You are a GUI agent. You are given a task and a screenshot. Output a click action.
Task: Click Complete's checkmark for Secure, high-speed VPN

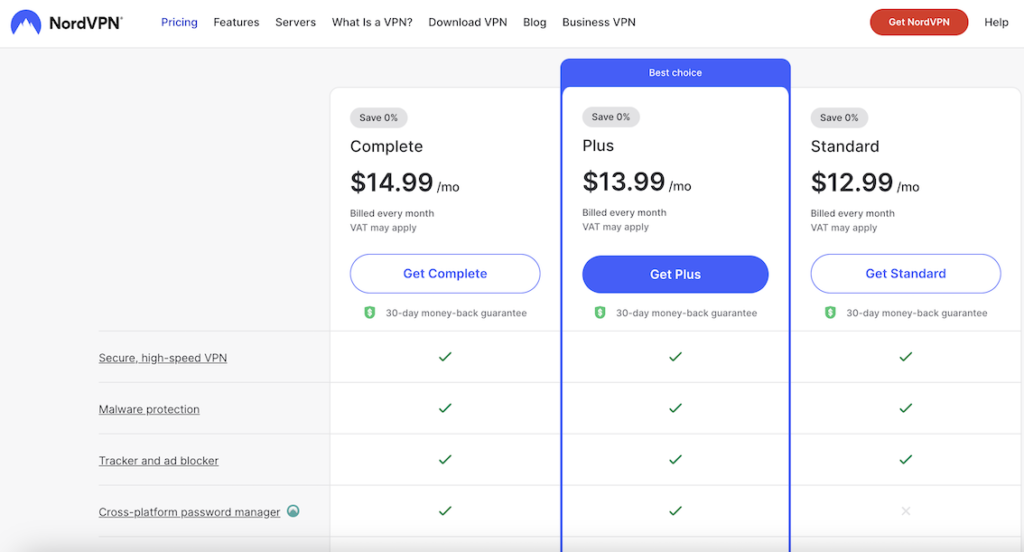tap(445, 357)
